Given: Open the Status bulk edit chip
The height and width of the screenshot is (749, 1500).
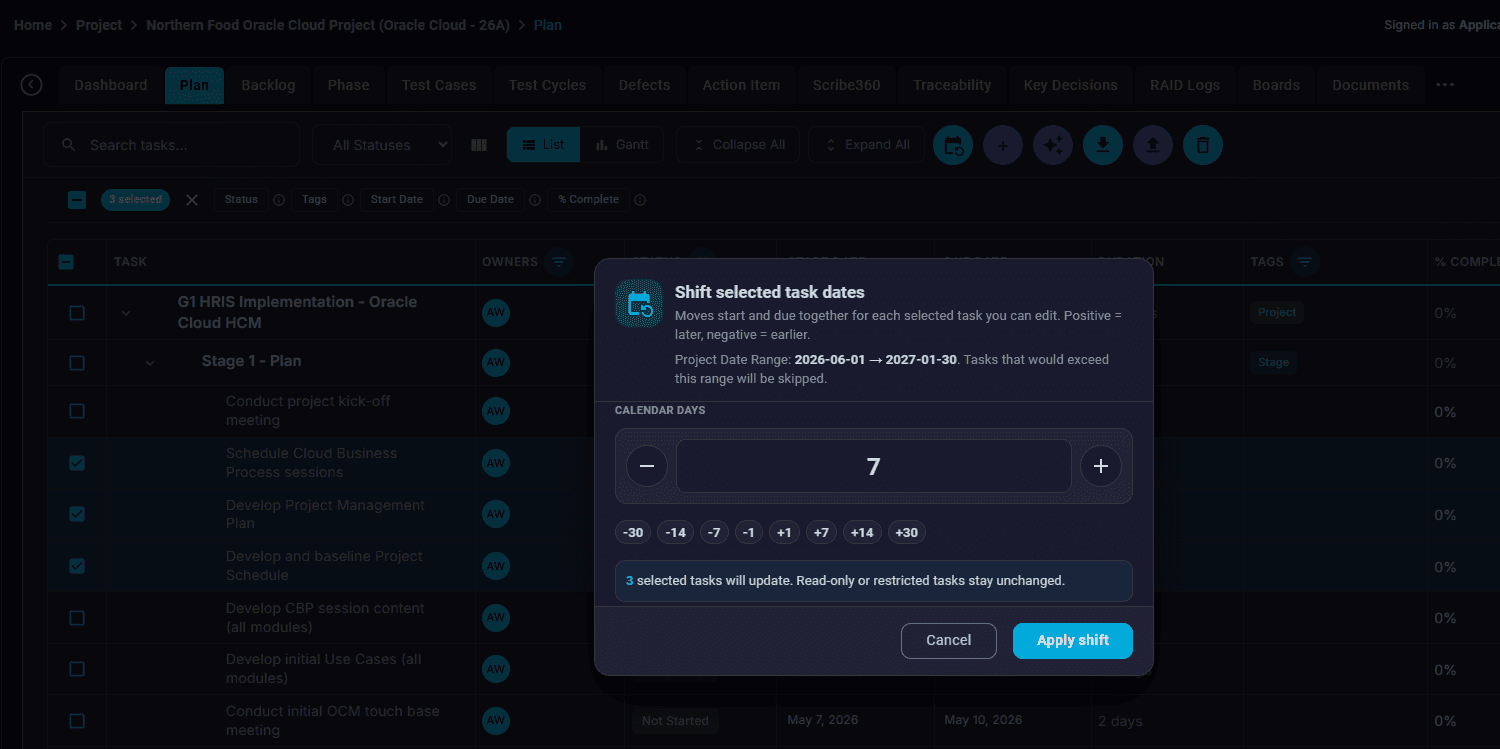Looking at the screenshot, I should click(x=241, y=200).
